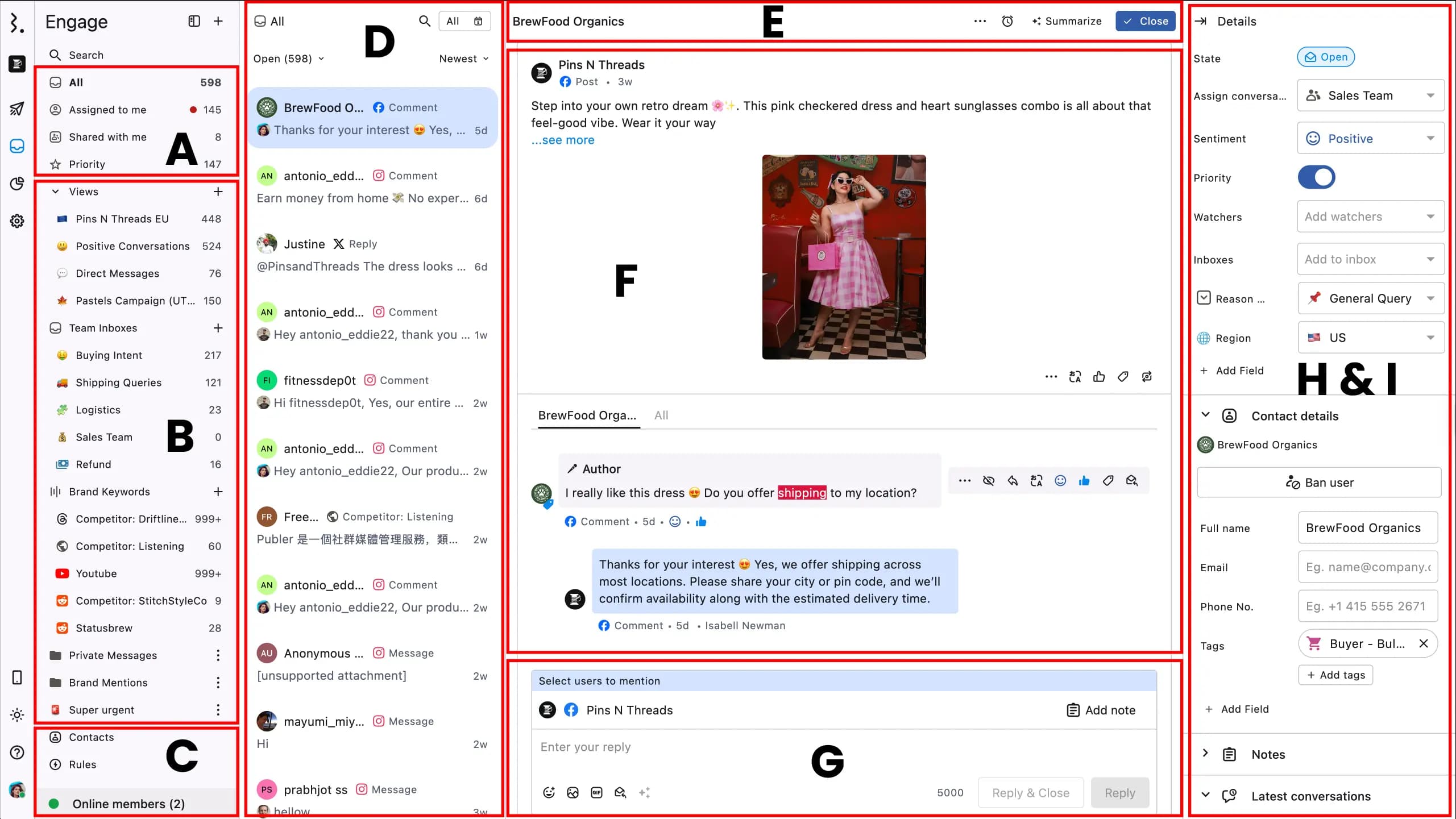Collapse the Details panel arrow icon
Screen dimensions: 1456x819
(1201, 21)
